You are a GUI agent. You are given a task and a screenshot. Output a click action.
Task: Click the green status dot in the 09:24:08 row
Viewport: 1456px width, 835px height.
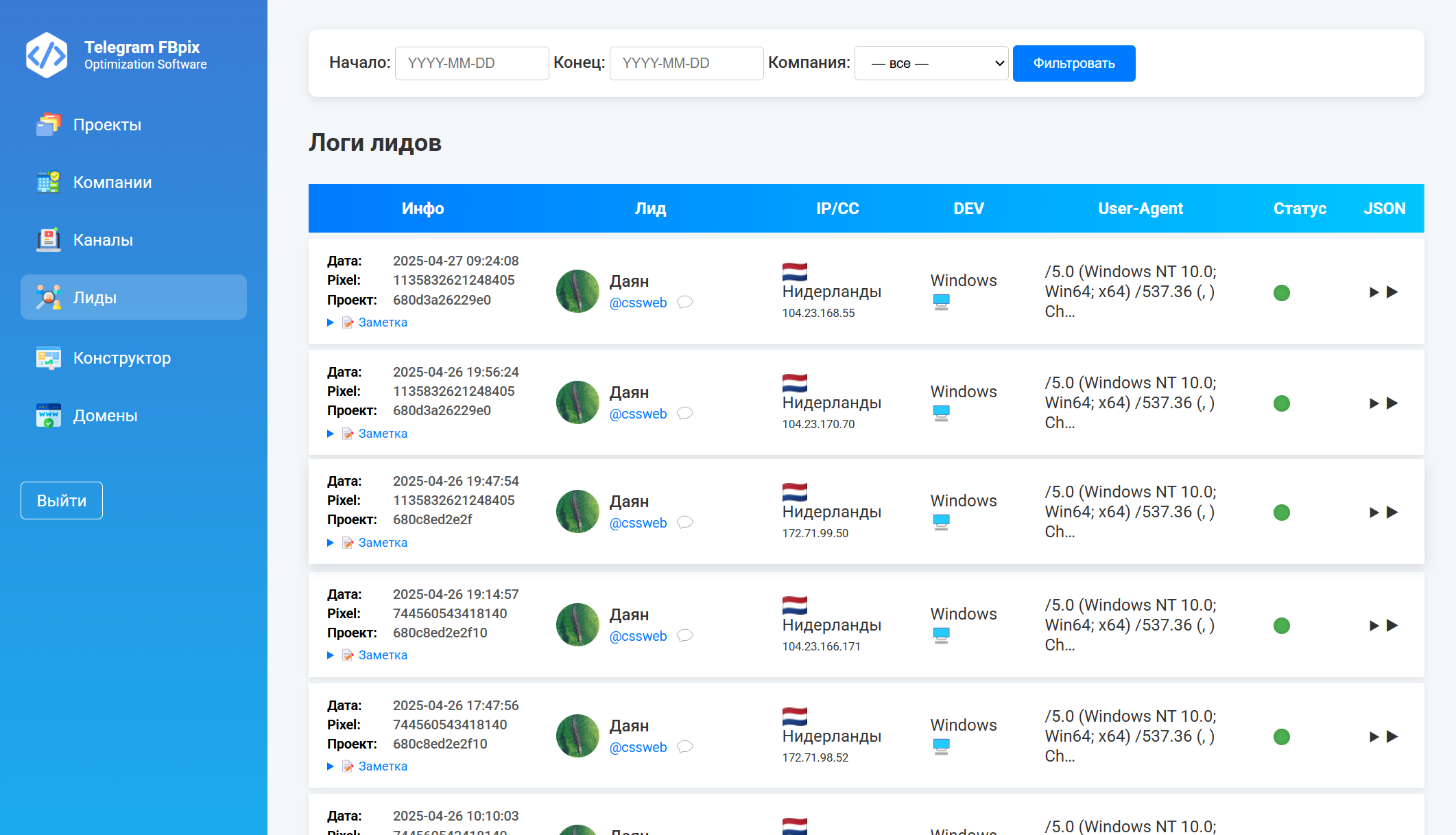click(x=1282, y=293)
